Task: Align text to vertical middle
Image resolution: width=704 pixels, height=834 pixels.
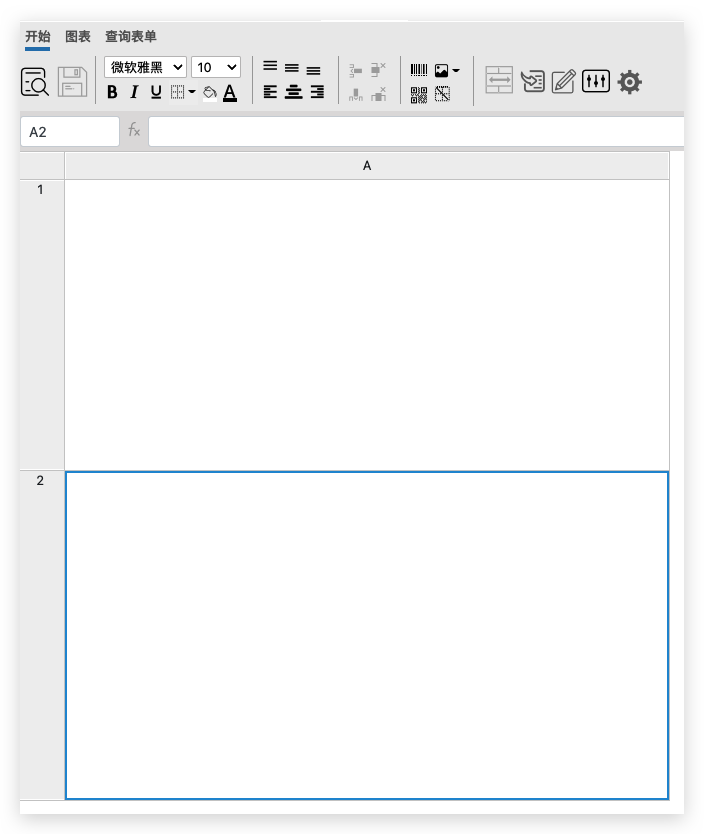Action: click(x=291, y=68)
